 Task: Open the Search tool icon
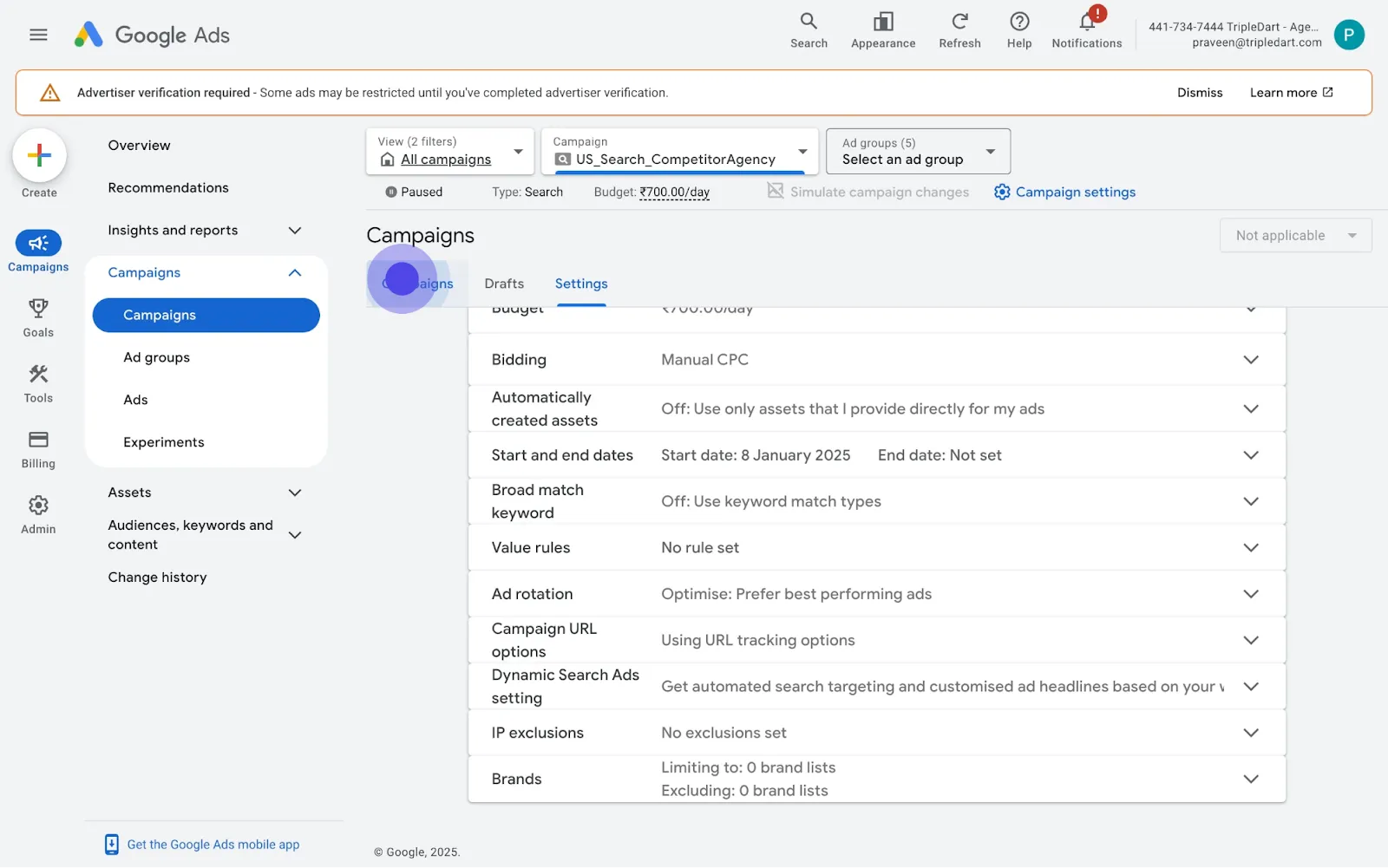point(809,21)
